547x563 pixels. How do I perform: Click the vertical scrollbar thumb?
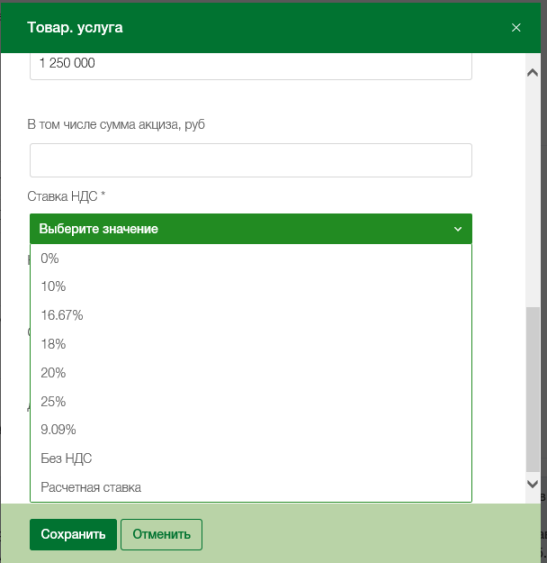(x=533, y=389)
